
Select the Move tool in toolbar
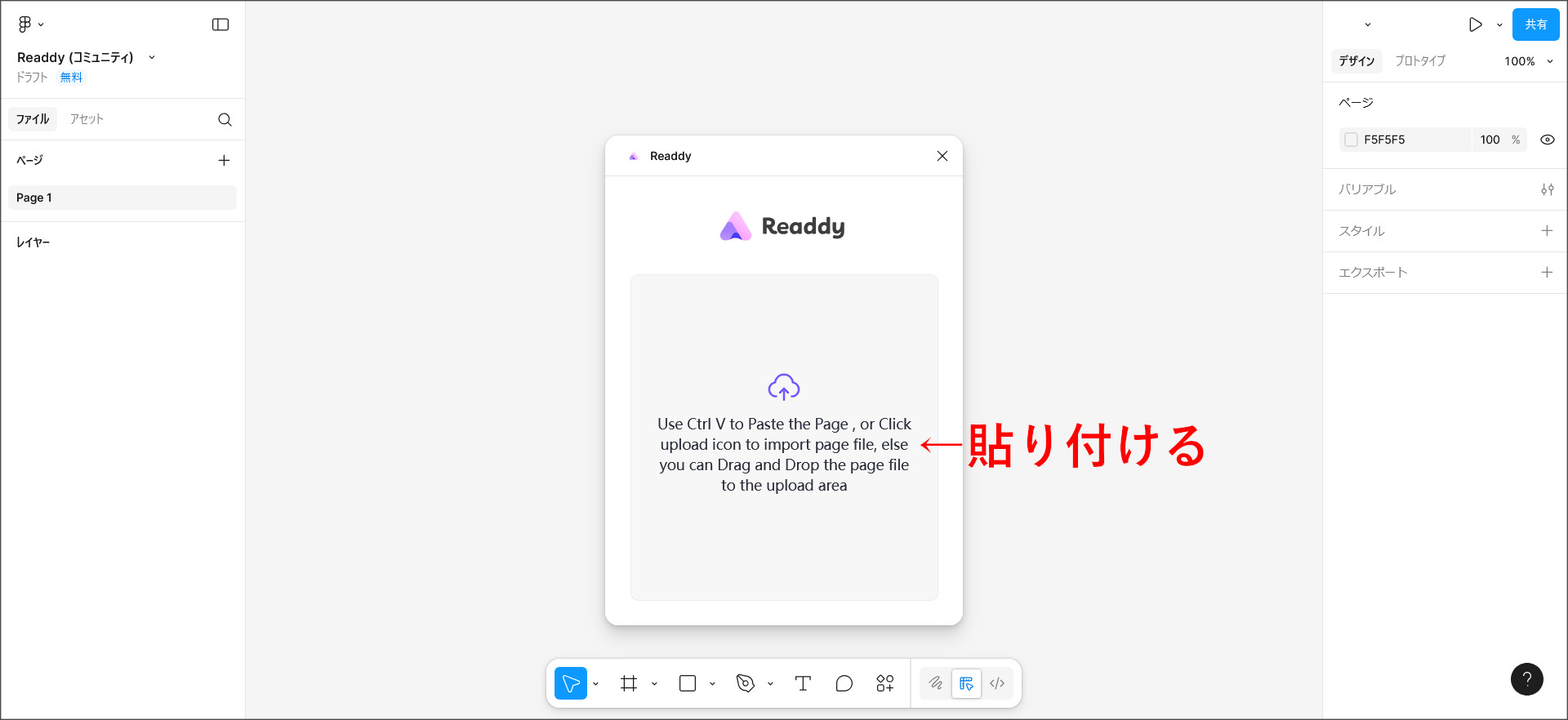[x=571, y=683]
